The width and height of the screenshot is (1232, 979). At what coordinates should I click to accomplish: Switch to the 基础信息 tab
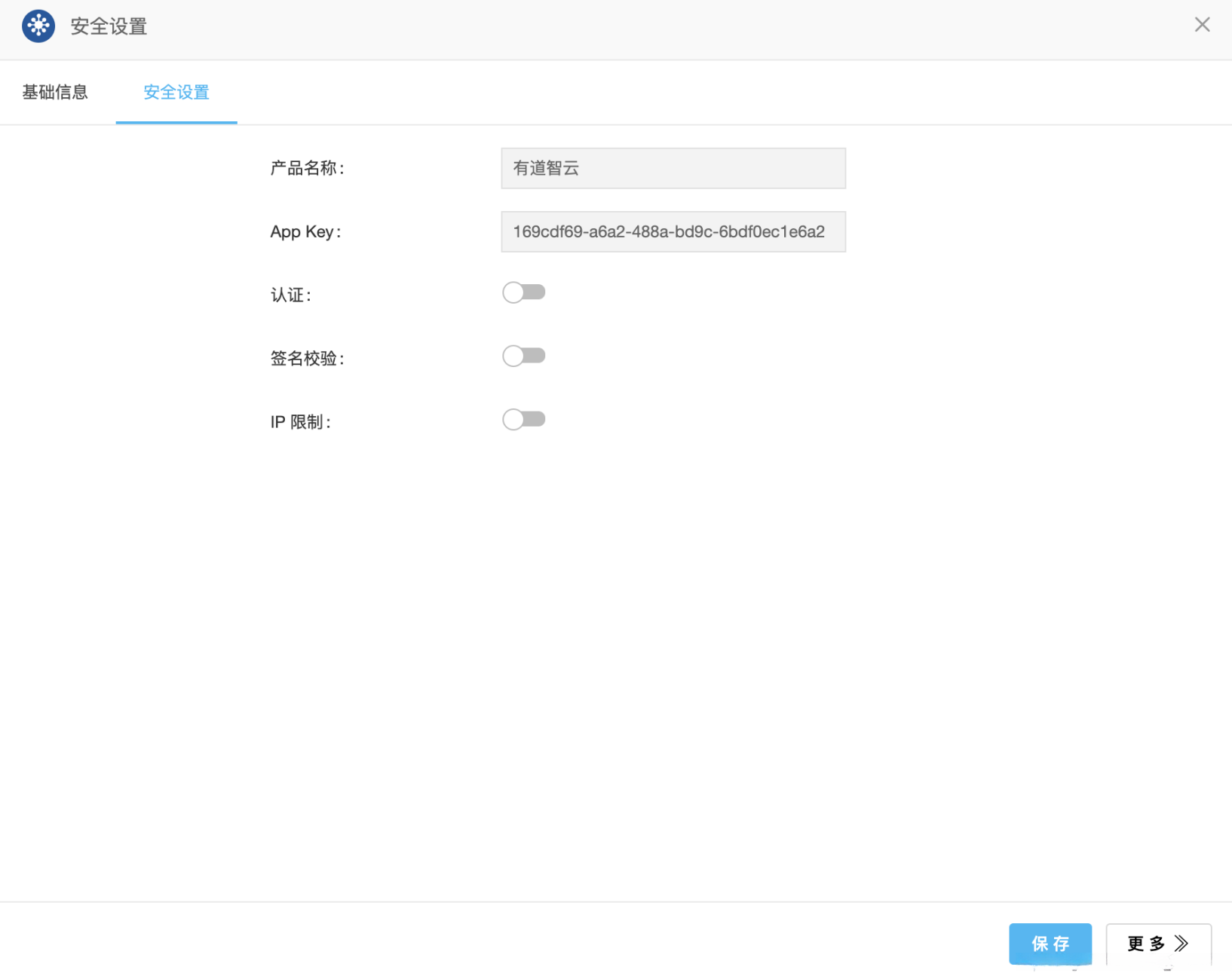(55, 91)
